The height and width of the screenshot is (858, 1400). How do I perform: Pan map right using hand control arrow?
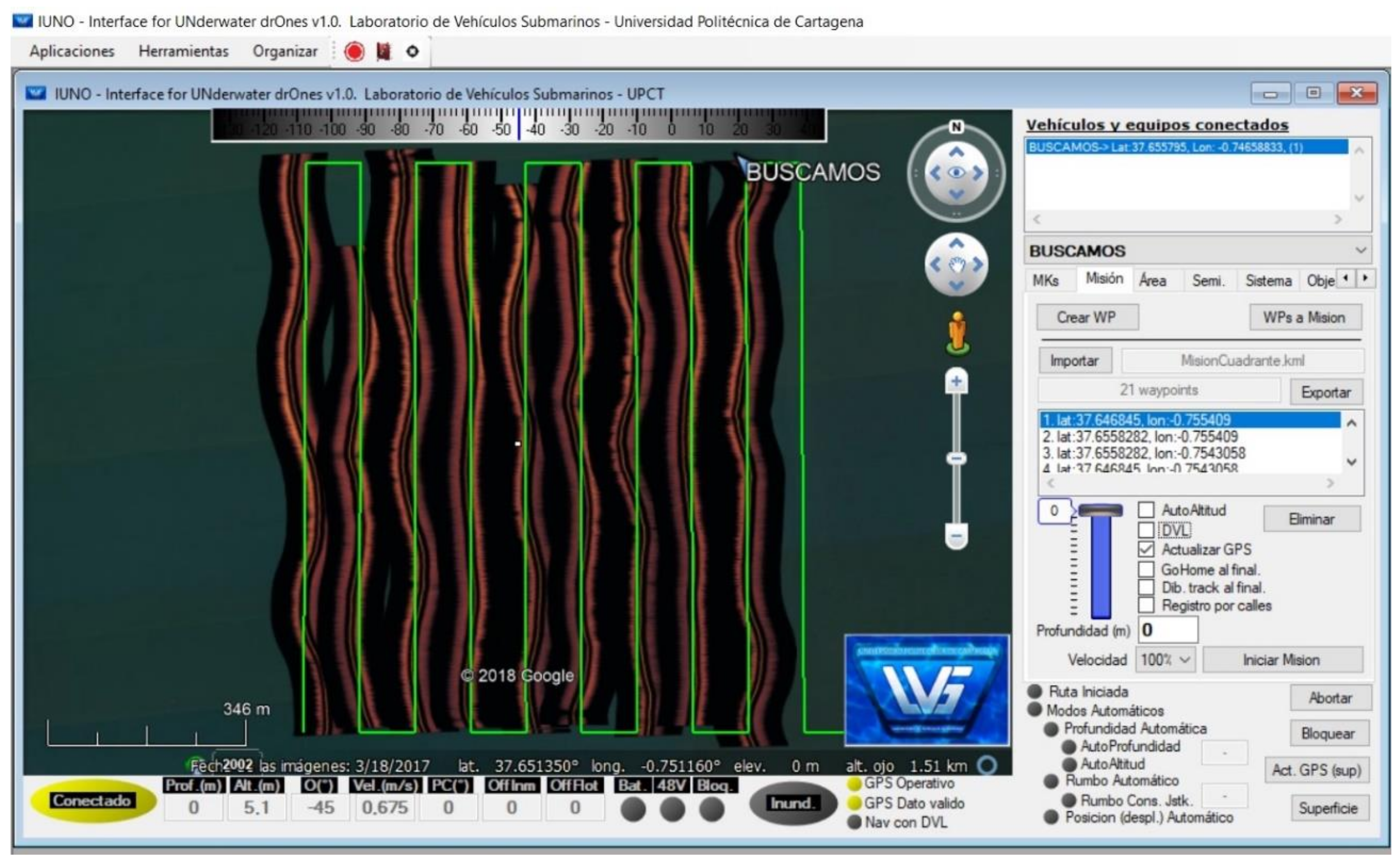[x=979, y=264]
